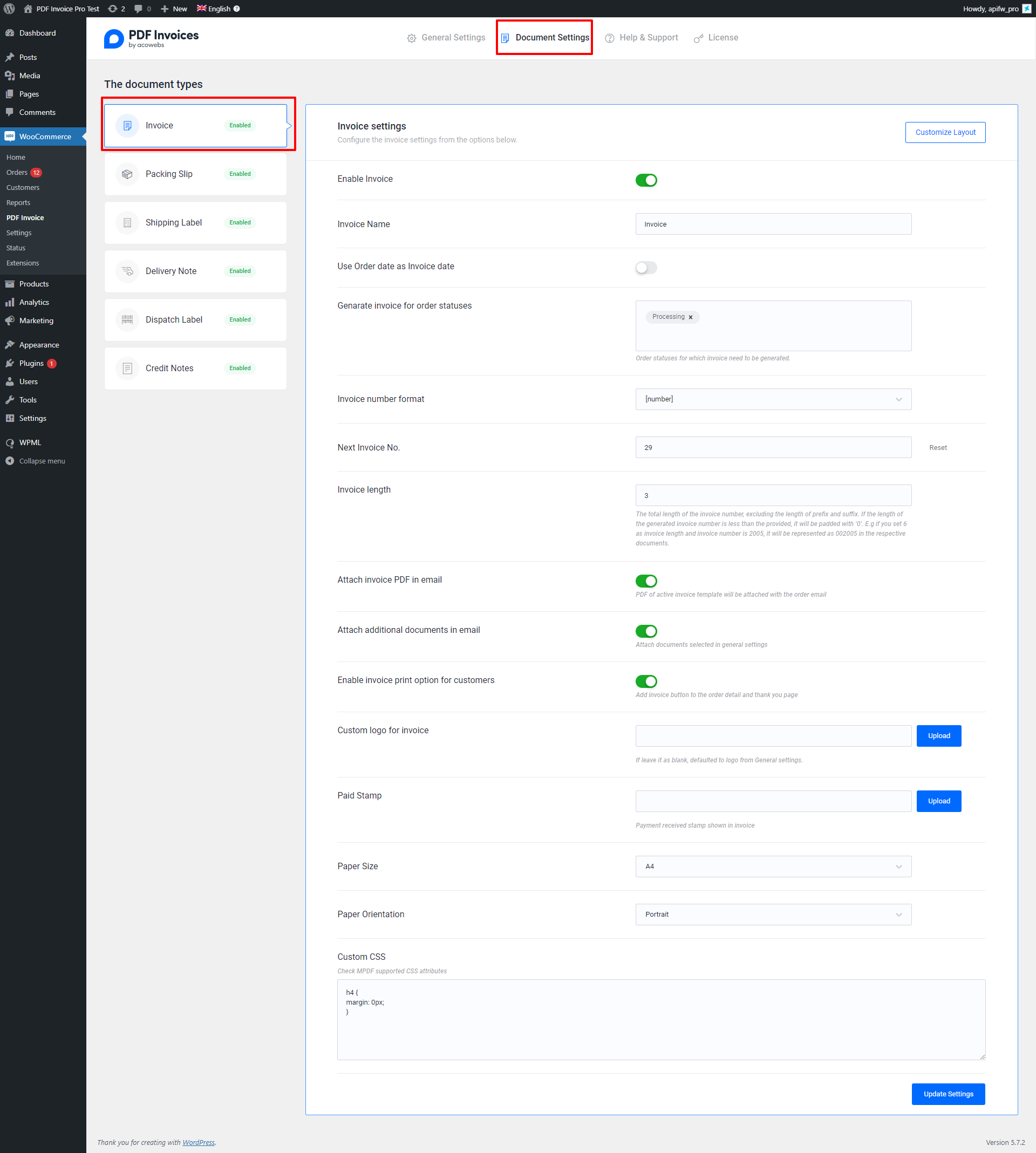Click inside the order statuses selection box

click(773, 325)
